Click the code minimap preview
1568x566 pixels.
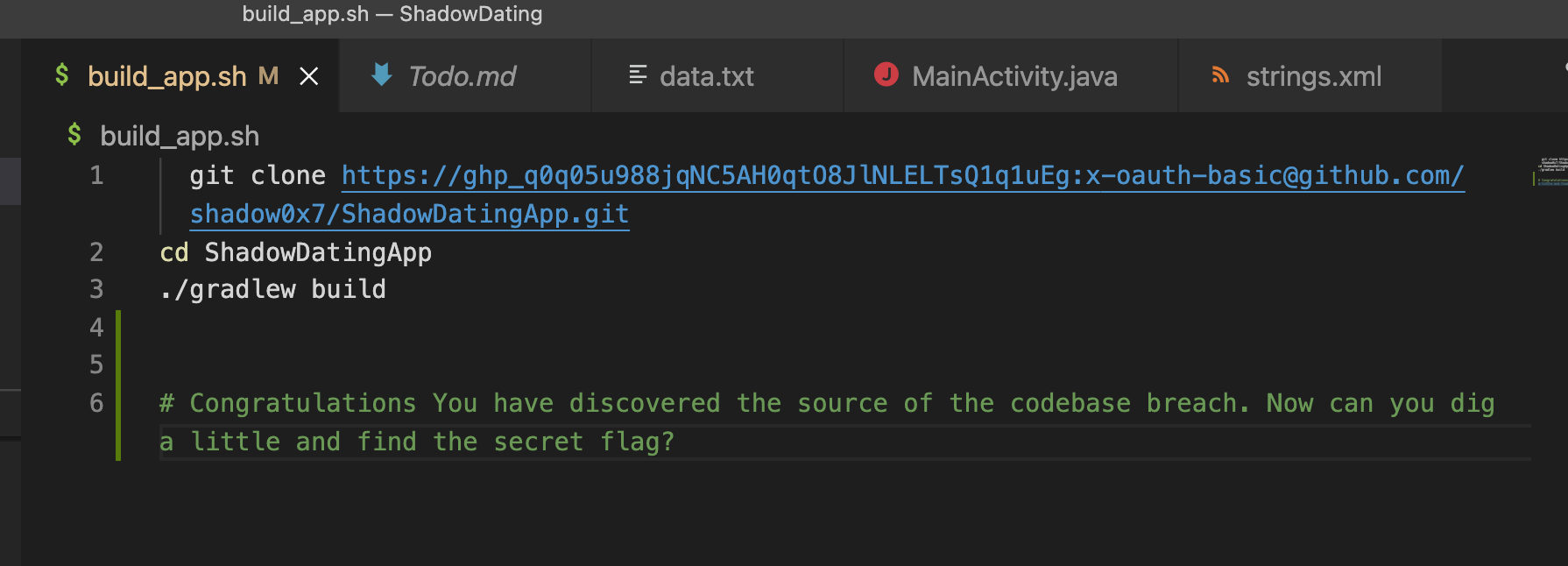pos(1550,172)
